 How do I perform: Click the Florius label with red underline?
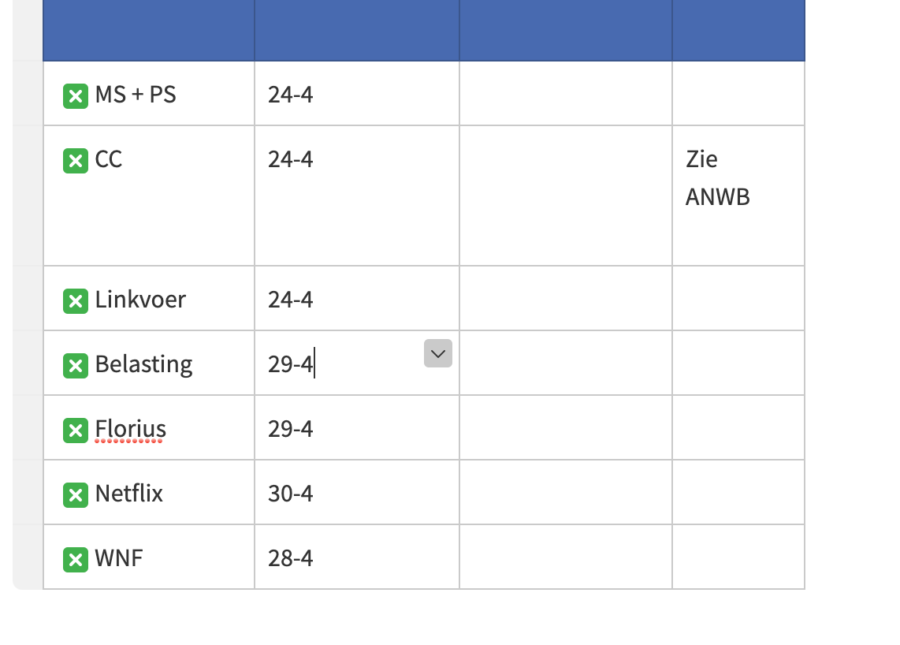click(129, 428)
